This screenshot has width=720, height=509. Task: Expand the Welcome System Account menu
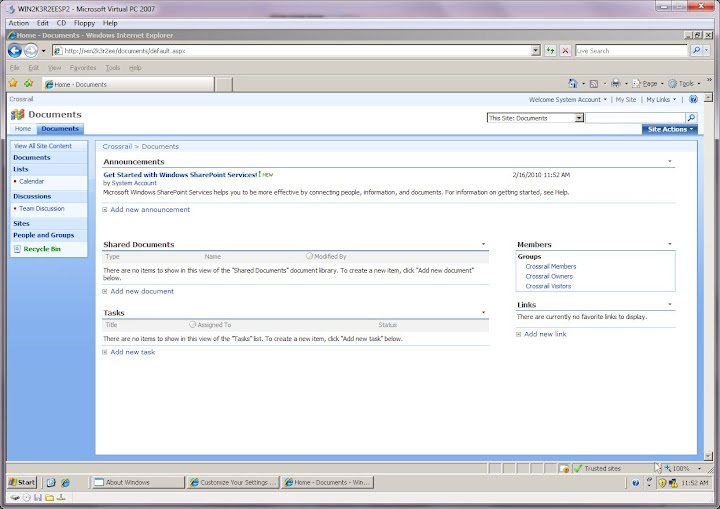point(568,99)
